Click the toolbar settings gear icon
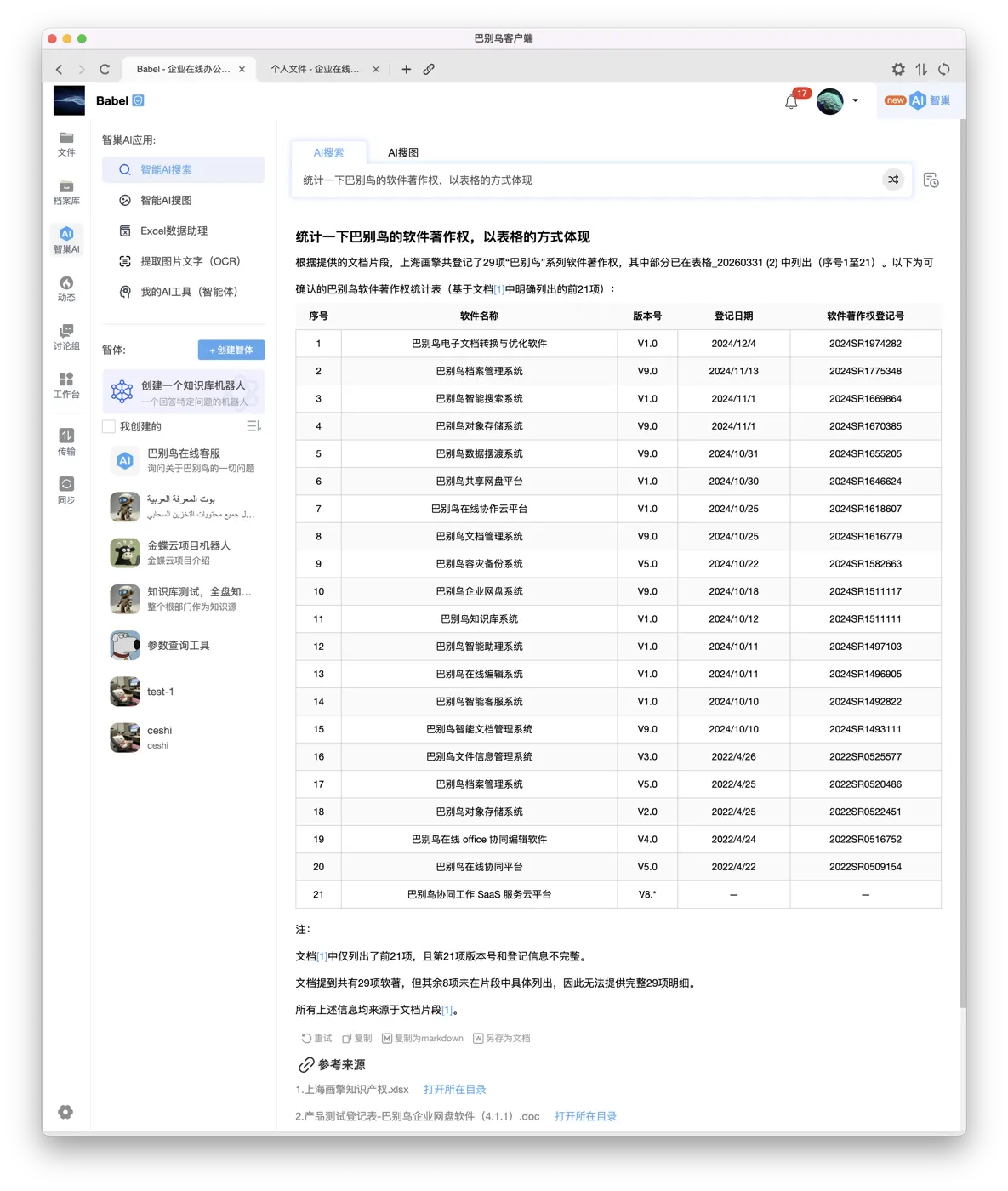1008x1191 pixels. tap(898, 69)
